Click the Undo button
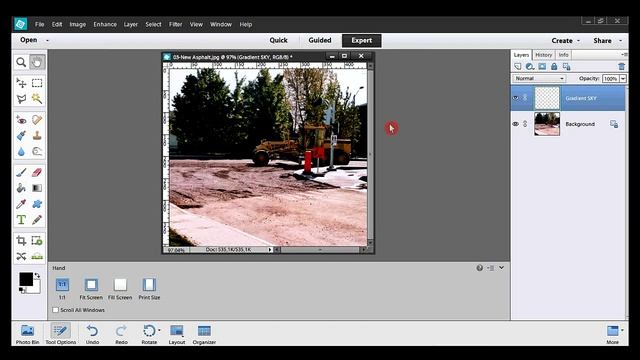The width and height of the screenshot is (640, 360). (92, 333)
